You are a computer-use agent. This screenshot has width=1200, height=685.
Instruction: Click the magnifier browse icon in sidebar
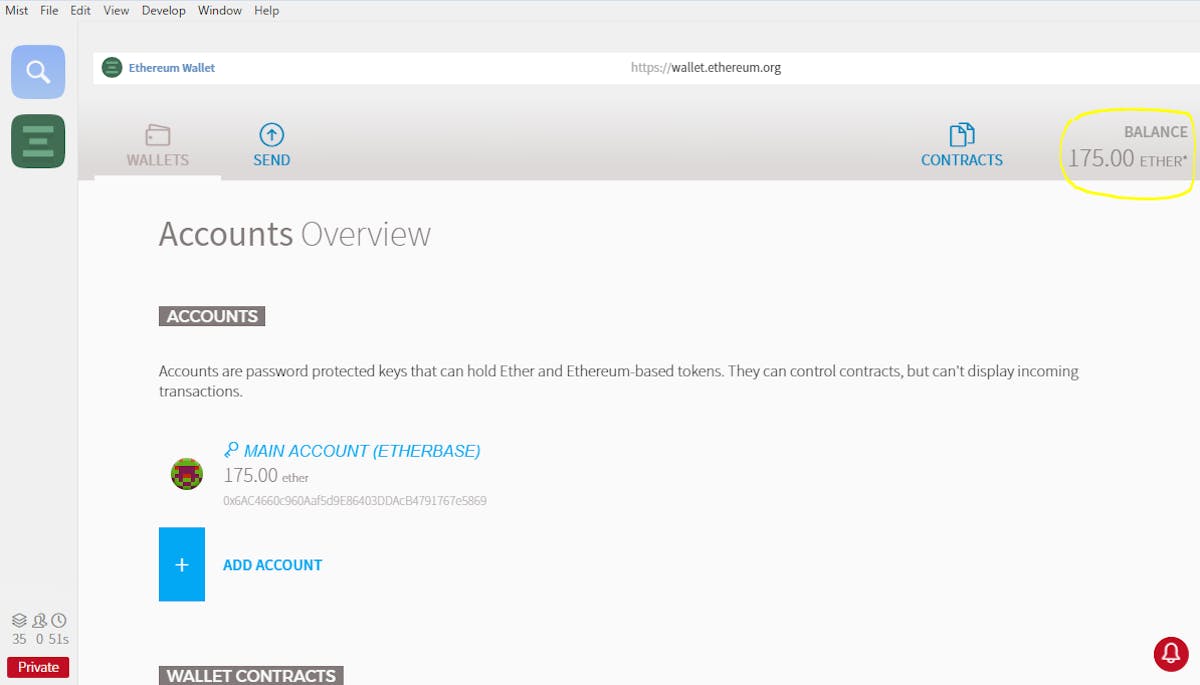38,72
